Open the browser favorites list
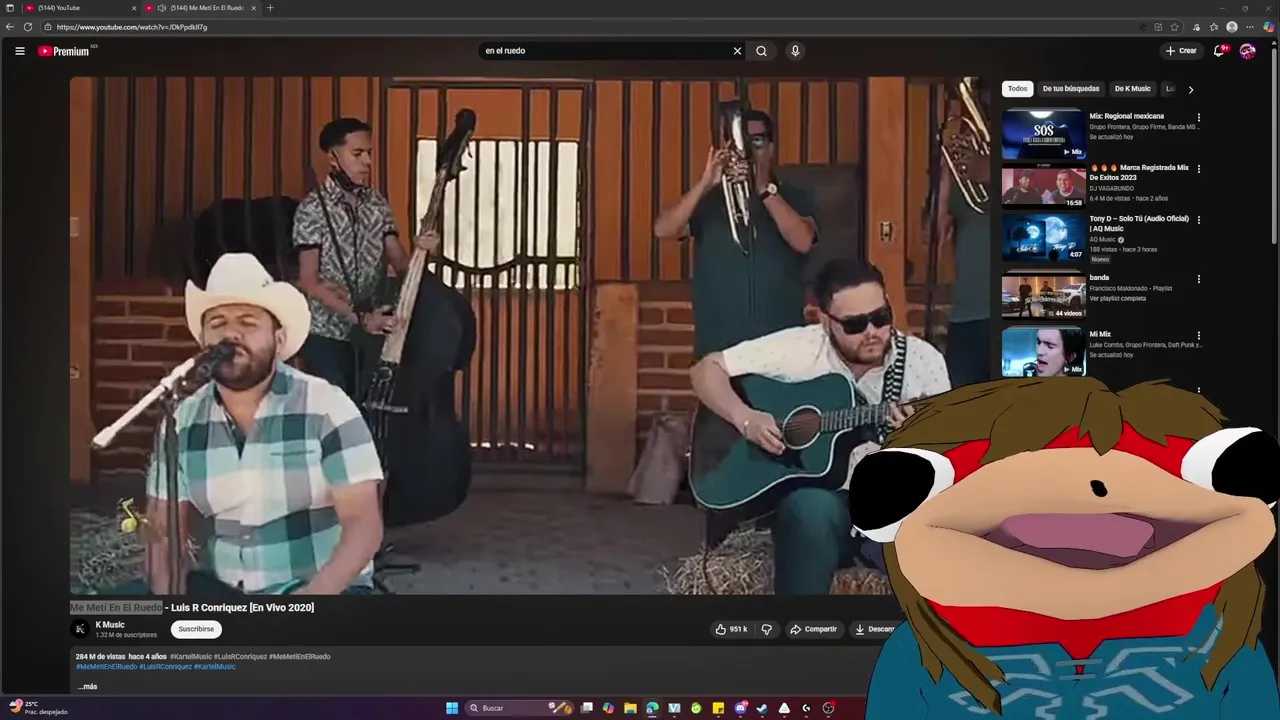This screenshot has width=1280, height=720. pyautogui.click(x=1213, y=27)
